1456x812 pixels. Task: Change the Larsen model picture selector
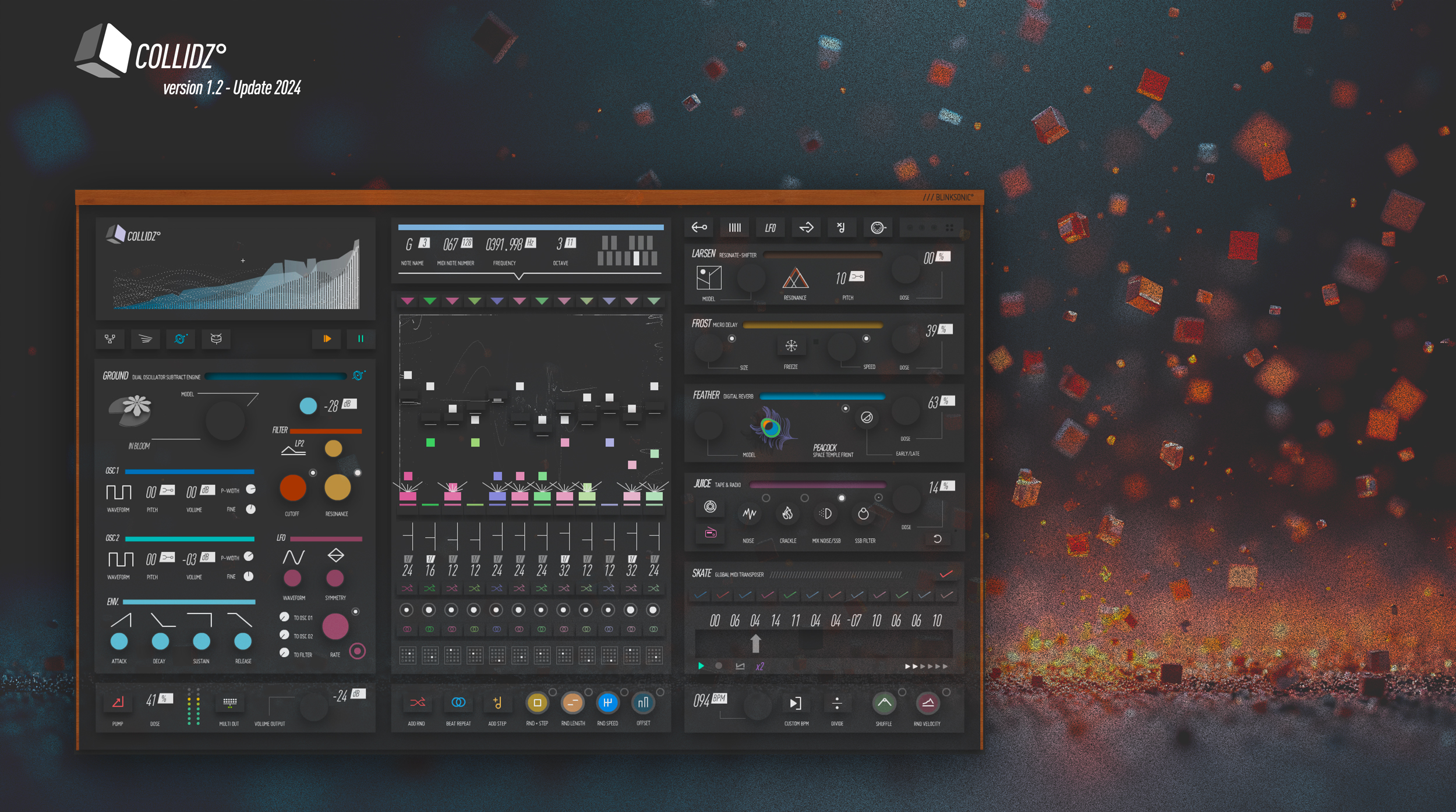[x=709, y=278]
